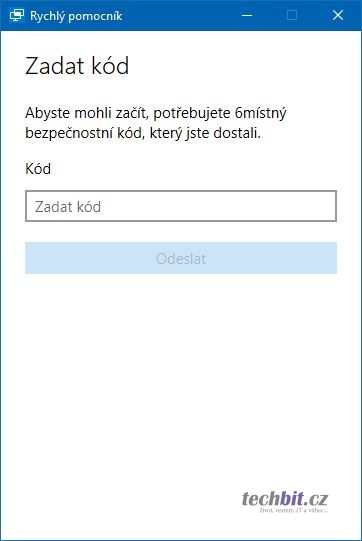Click the word 6místný in the description

pos(261,114)
